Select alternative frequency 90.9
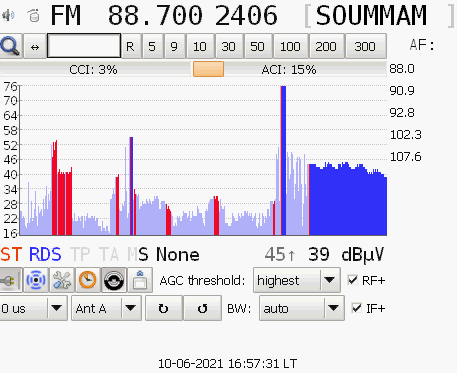 402,91
